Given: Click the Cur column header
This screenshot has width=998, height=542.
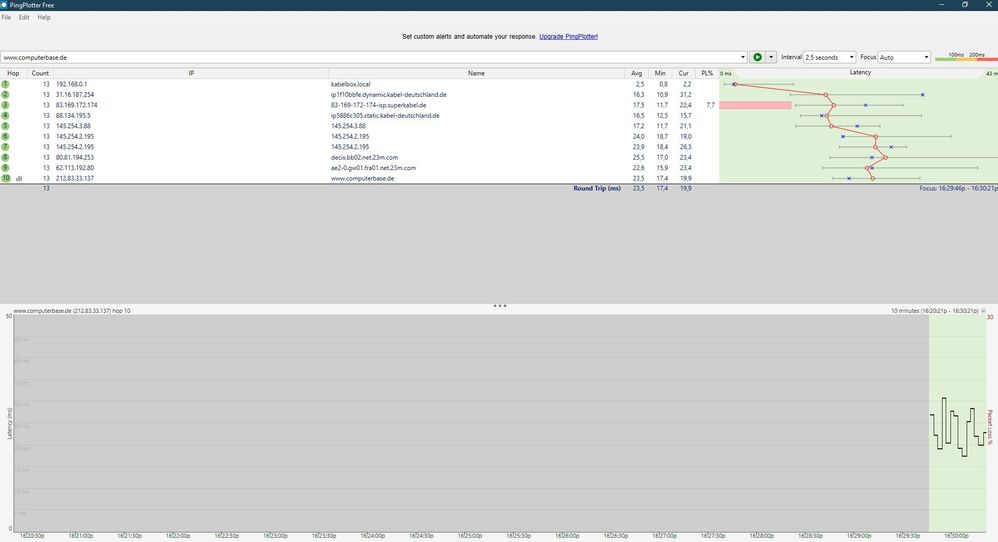Looking at the screenshot, I should tap(684, 73).
